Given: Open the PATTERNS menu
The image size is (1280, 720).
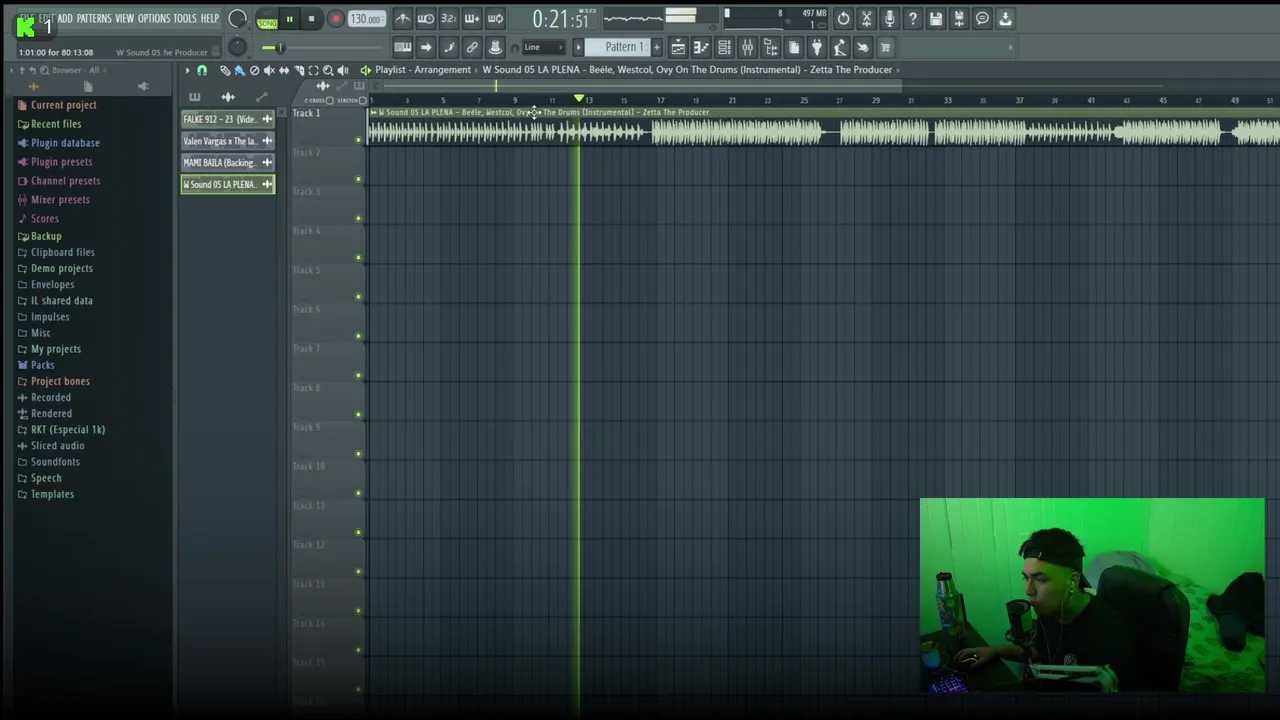Looking at the screenshot, I should tap(94, 18).
